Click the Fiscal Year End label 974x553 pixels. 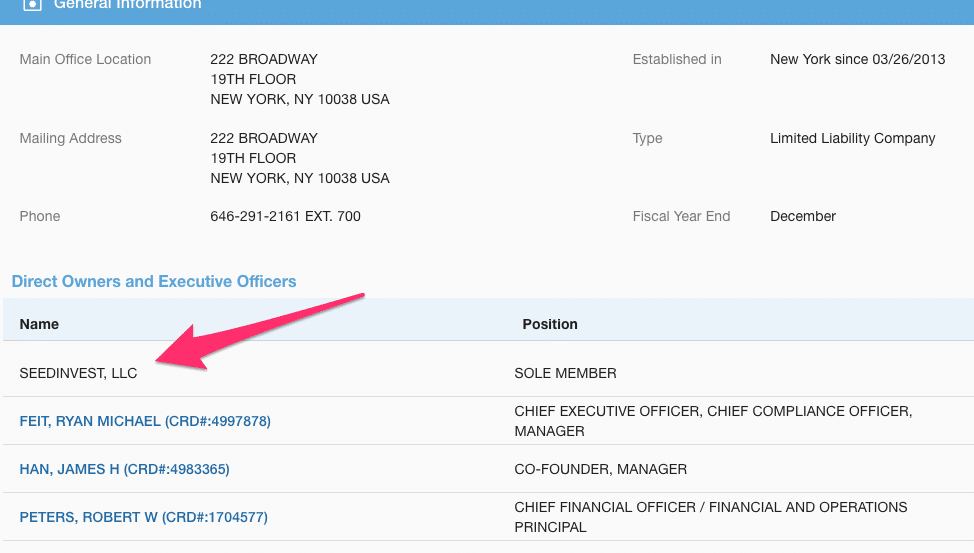(681, 216)
